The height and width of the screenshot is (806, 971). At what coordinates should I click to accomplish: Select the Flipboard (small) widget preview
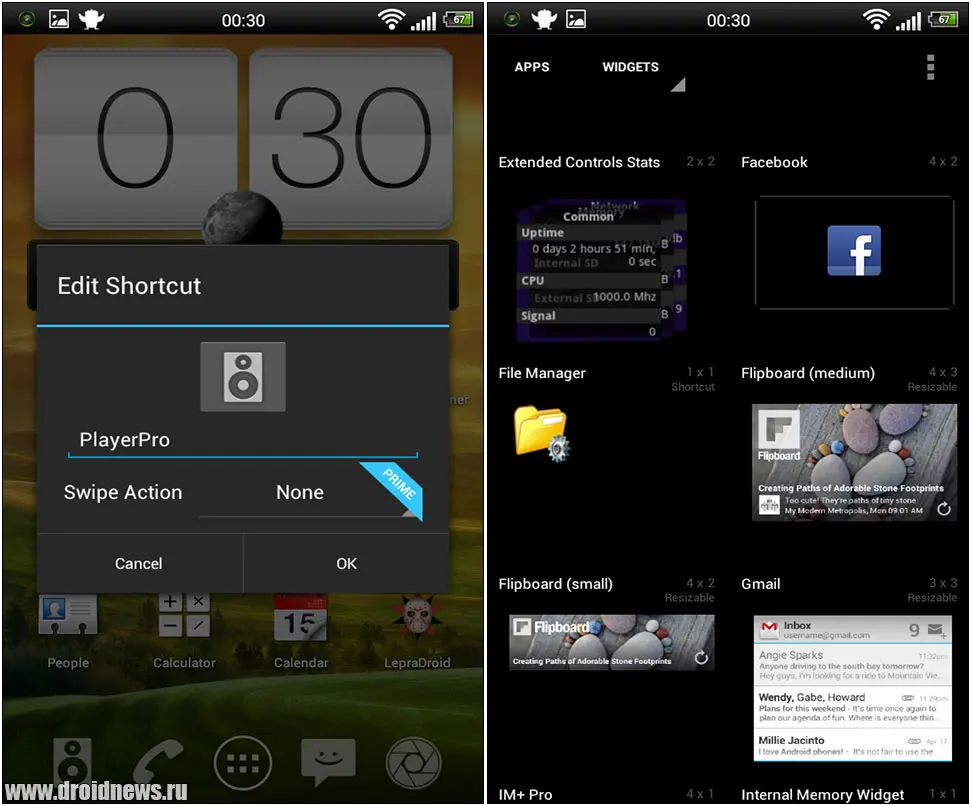(612, 643)
